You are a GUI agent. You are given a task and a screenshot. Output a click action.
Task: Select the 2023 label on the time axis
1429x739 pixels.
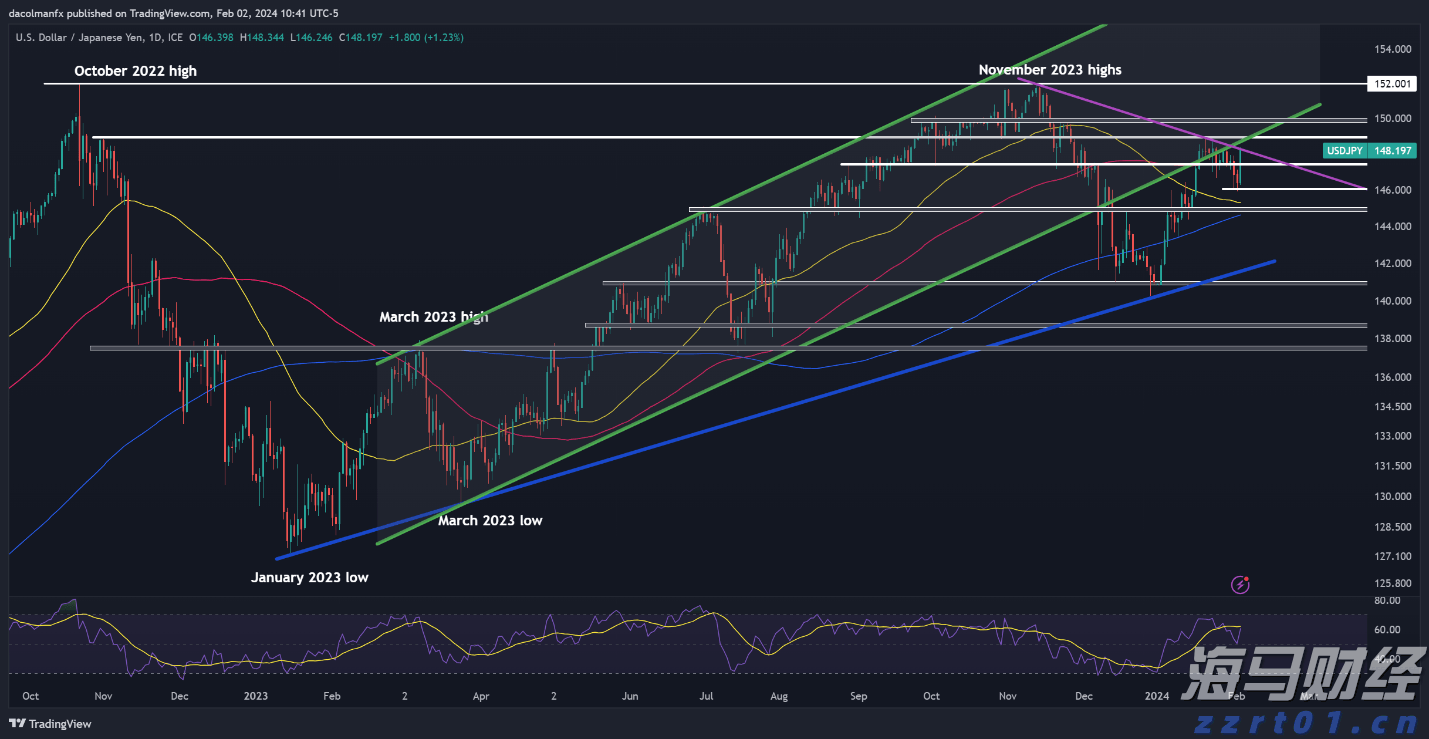point(255,695)
